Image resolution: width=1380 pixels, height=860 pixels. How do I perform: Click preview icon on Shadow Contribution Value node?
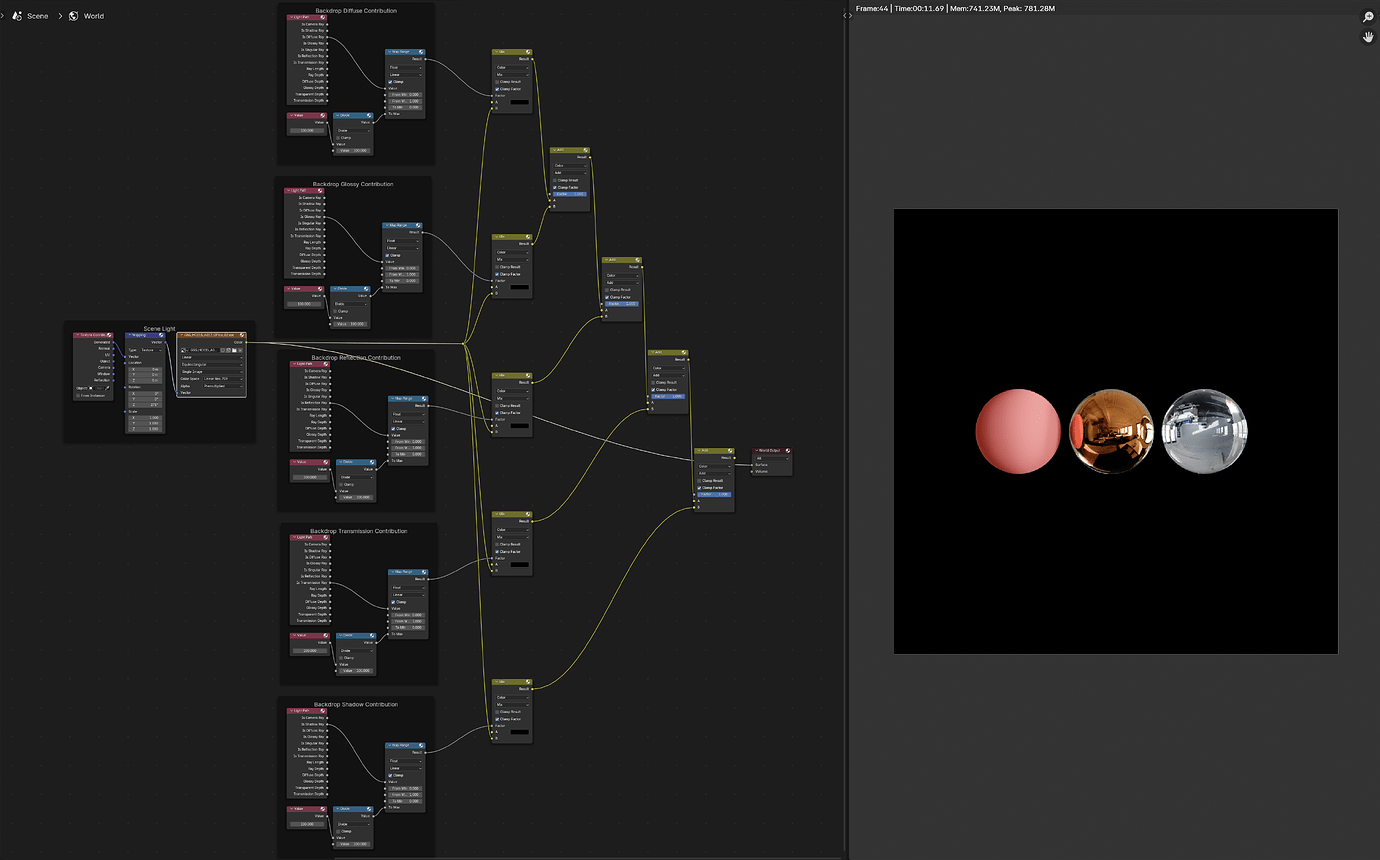click(x=322, y=809)
